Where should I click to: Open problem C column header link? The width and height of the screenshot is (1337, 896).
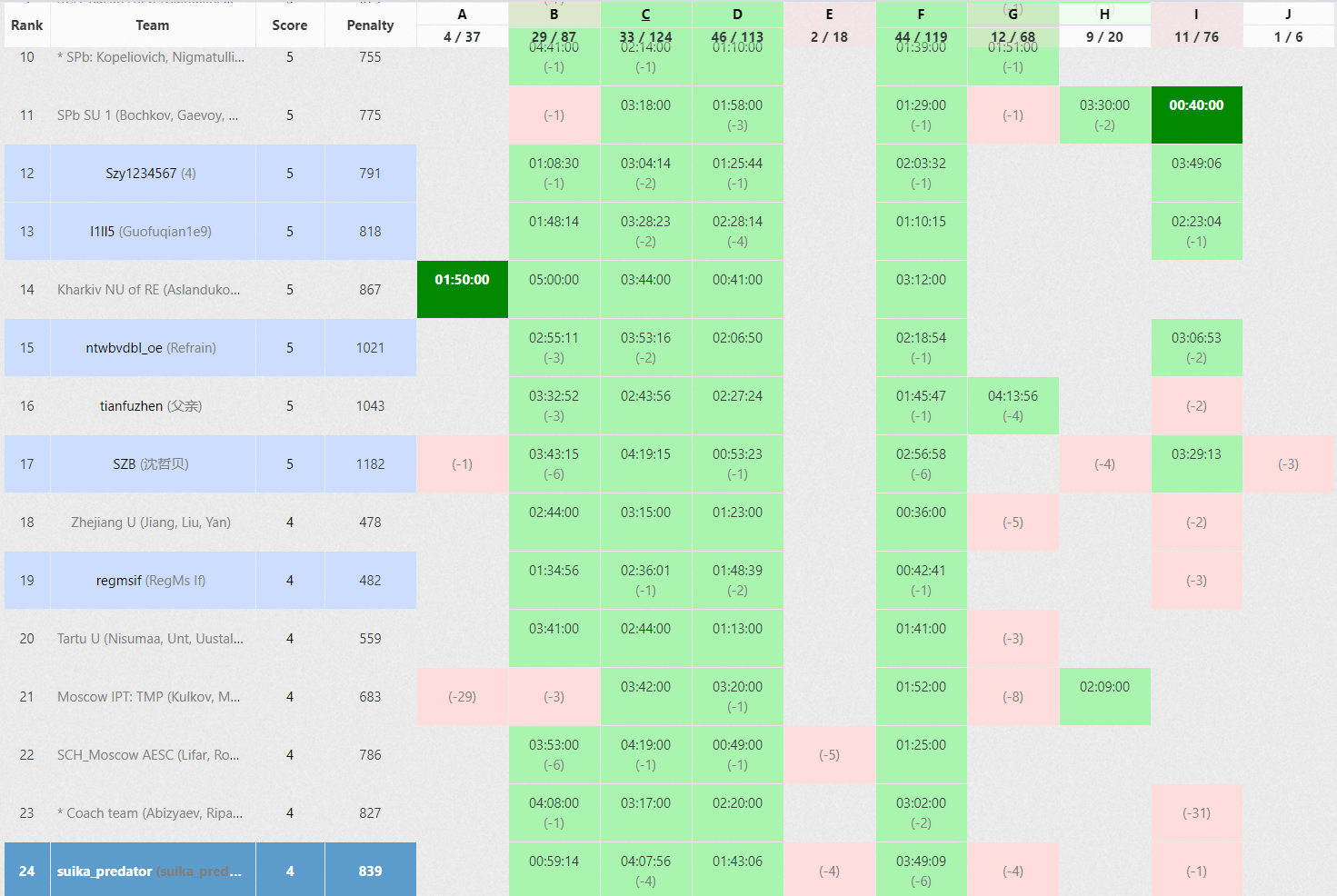click(x=645, y=15)
